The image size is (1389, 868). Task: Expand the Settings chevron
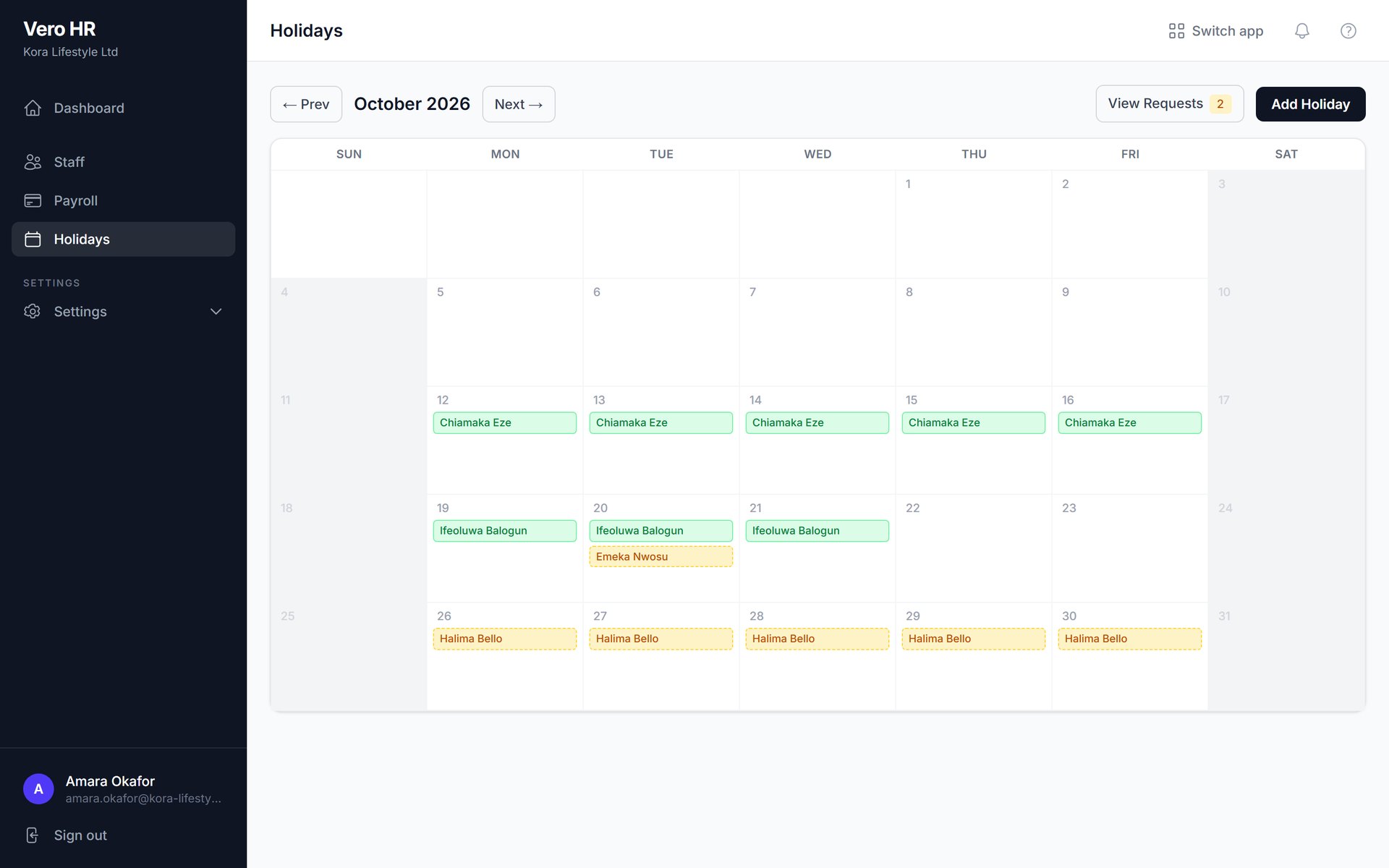pos(216,312)
